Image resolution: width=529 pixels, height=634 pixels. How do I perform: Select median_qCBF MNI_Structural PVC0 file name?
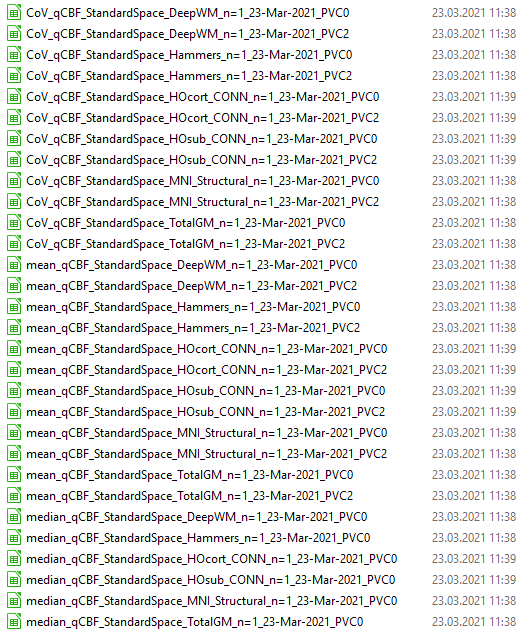(212, 601)
